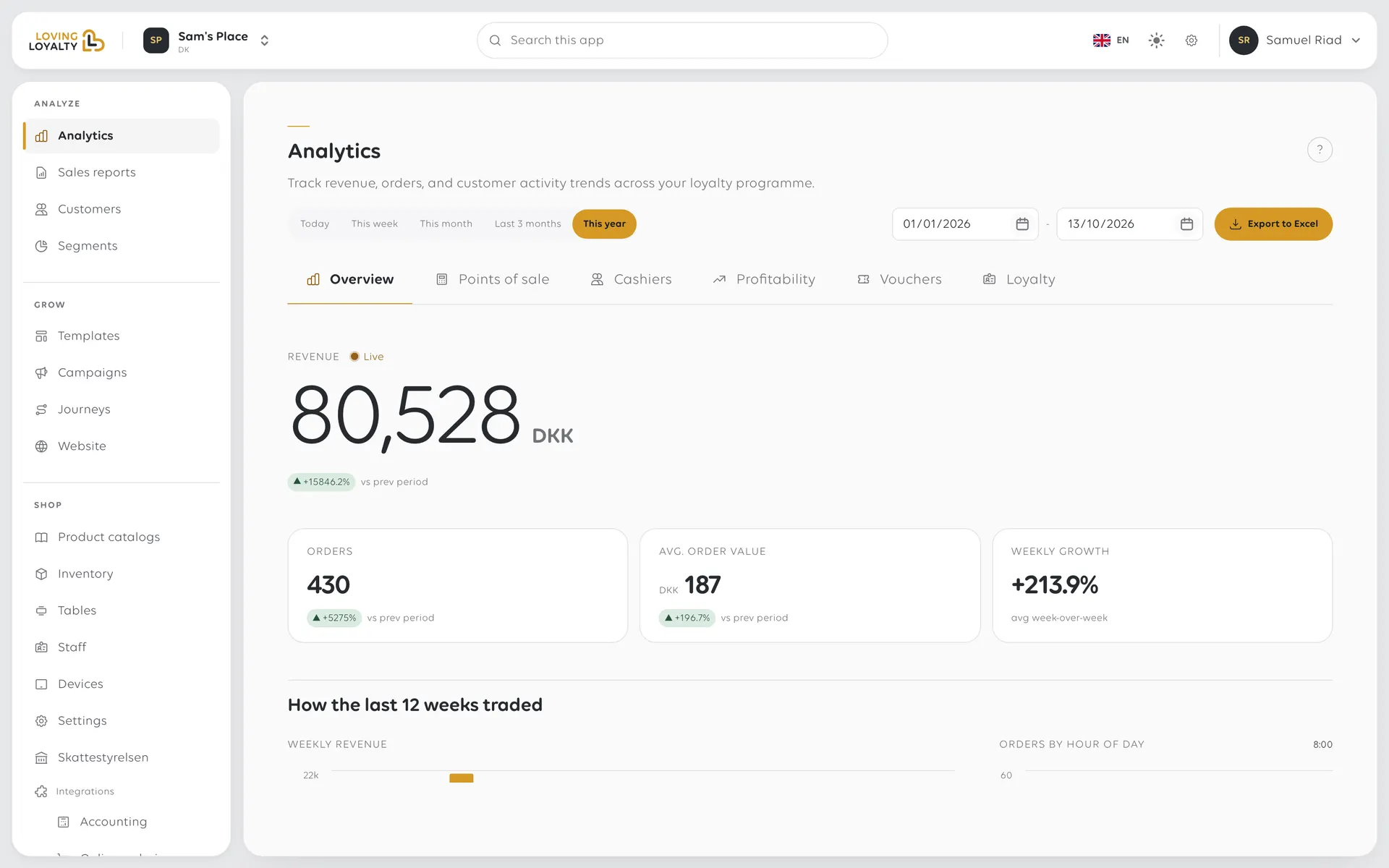Go to Customers in sidebar
The width and height of the screenshot is (1389, 868).
122,209
